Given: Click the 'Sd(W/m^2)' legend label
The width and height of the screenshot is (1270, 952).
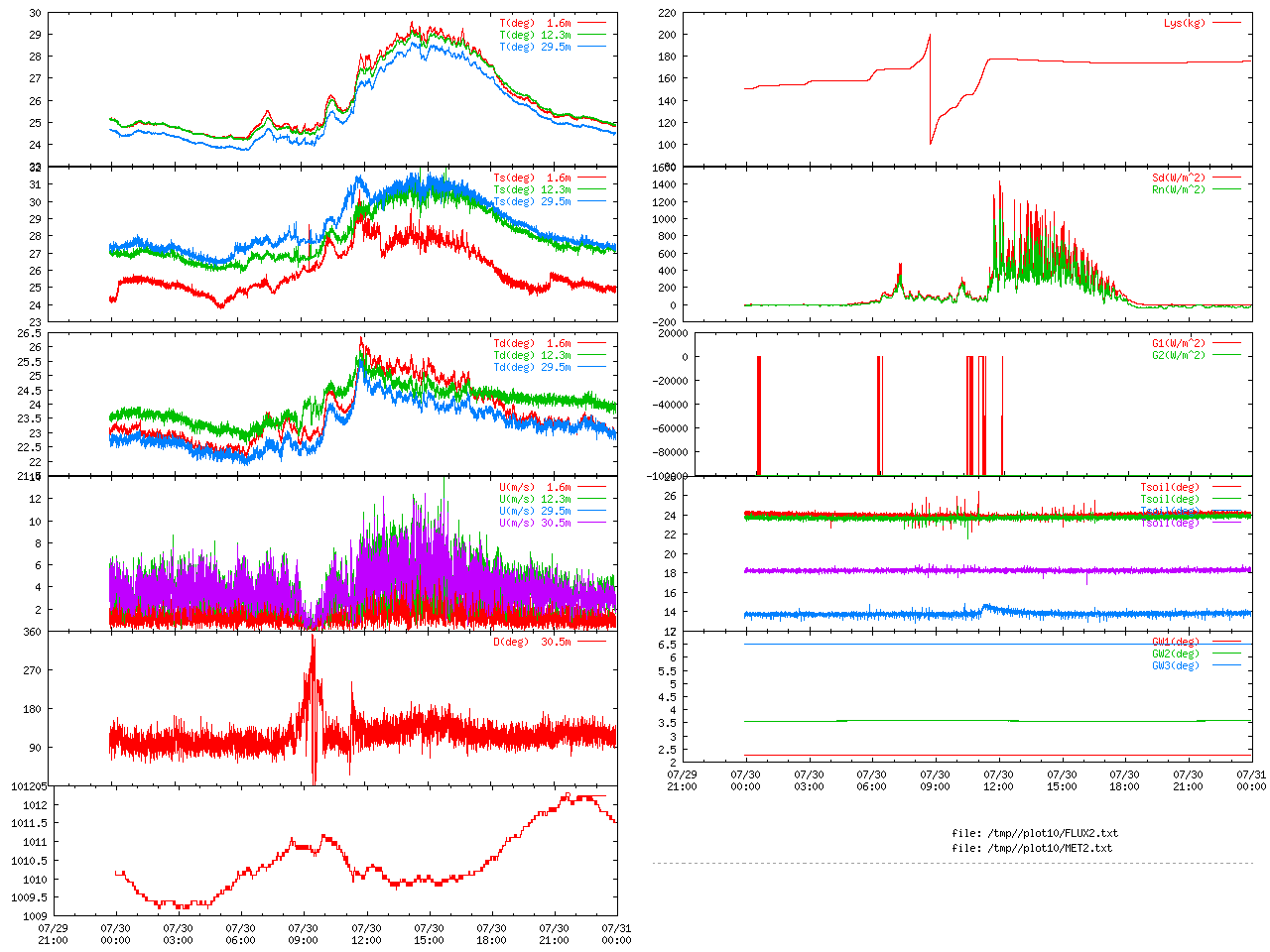Looking at the screenshot, I should 1179,178.
